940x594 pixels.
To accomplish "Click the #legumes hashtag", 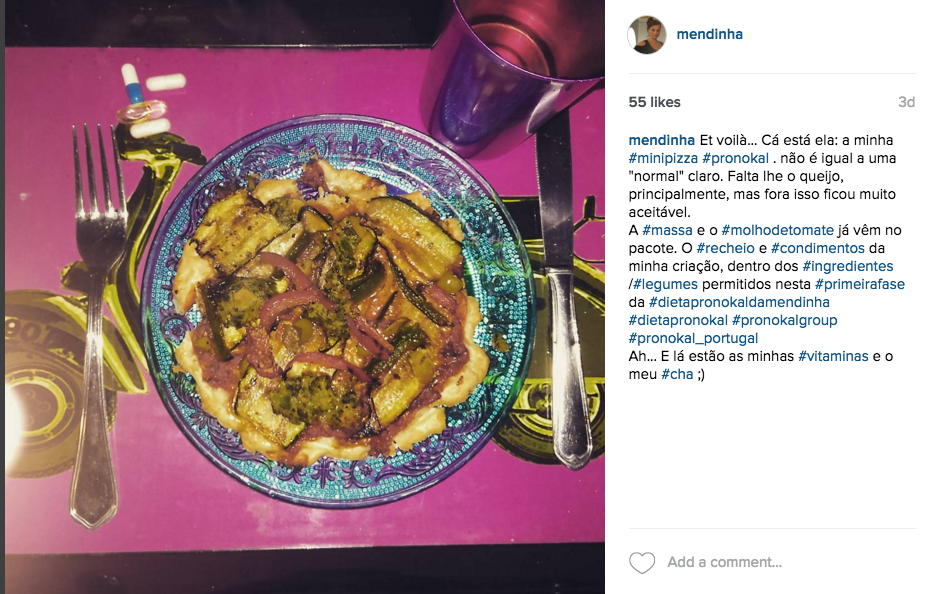I will click(x=665, y=284).
